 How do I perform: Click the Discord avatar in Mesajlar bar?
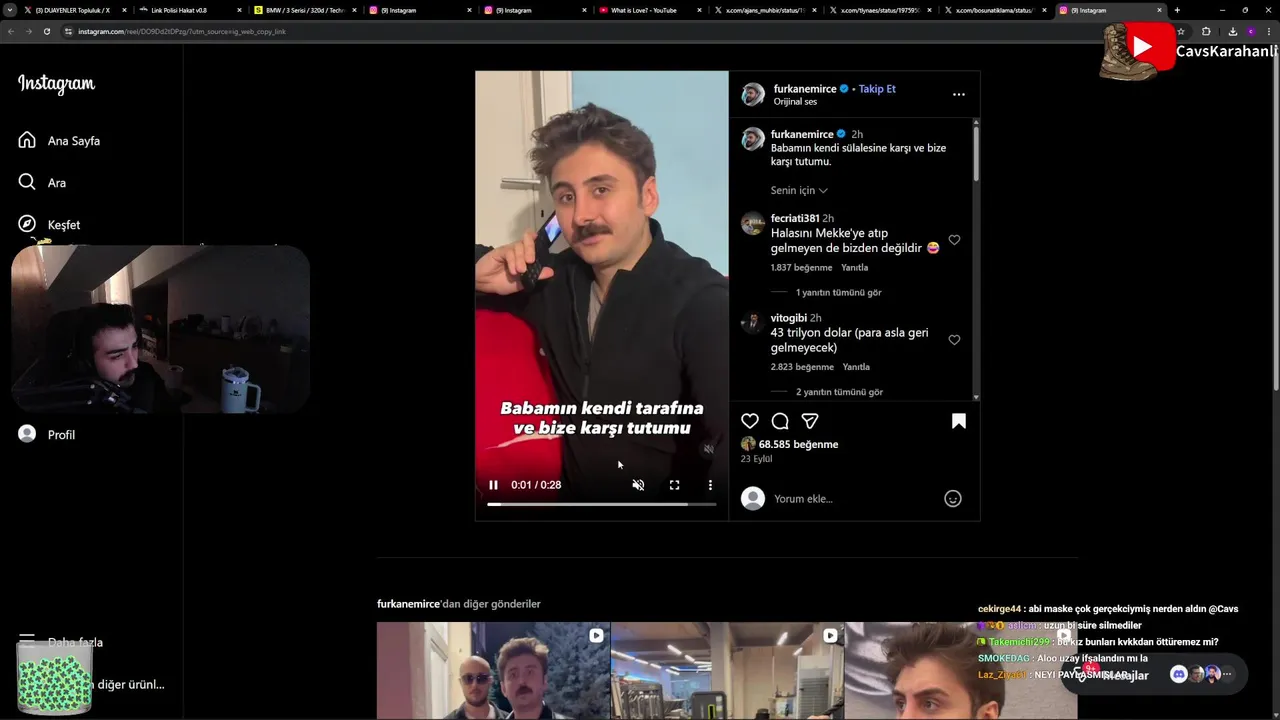coord(1178,674)
